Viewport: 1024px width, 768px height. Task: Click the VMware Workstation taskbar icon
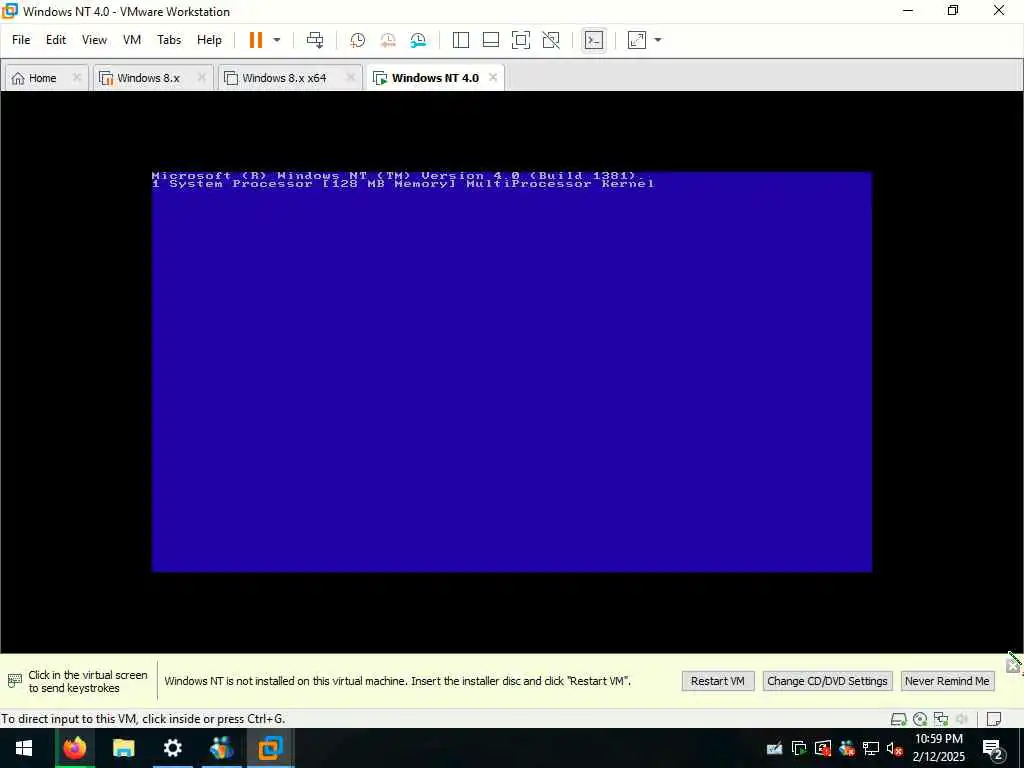(270, 748)
